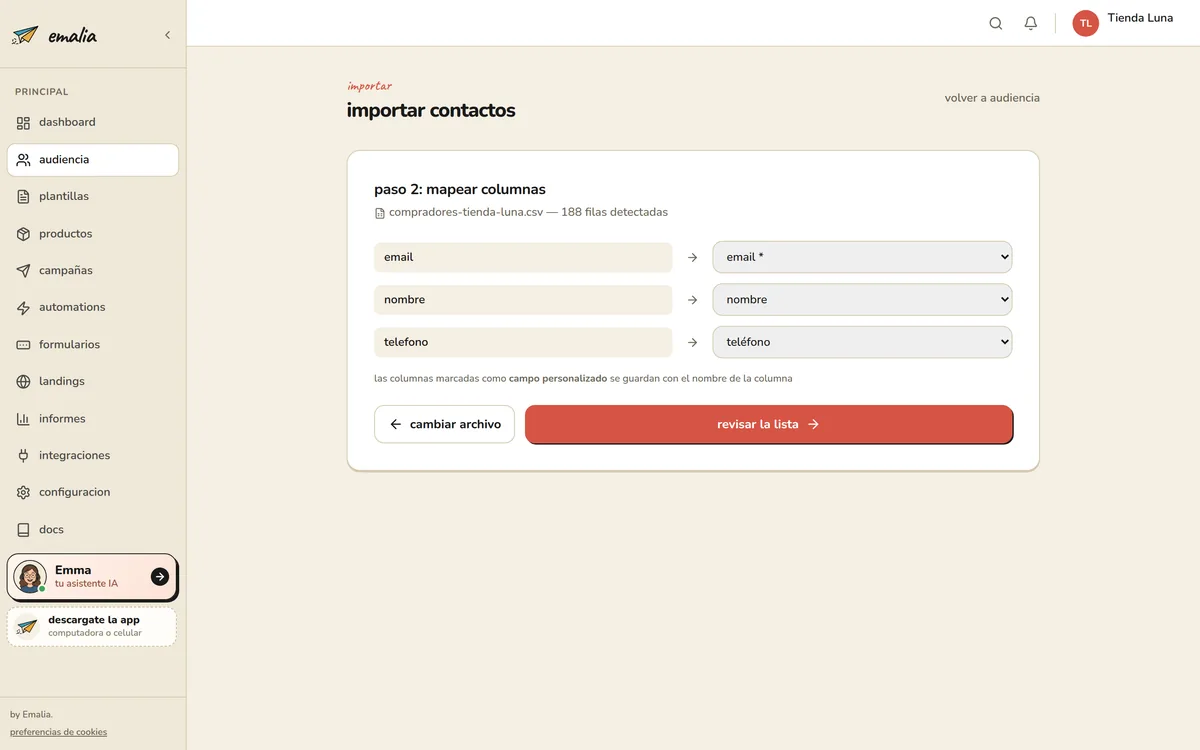
Task: Click the productos box icon
Action: click(x=23, y=234)
